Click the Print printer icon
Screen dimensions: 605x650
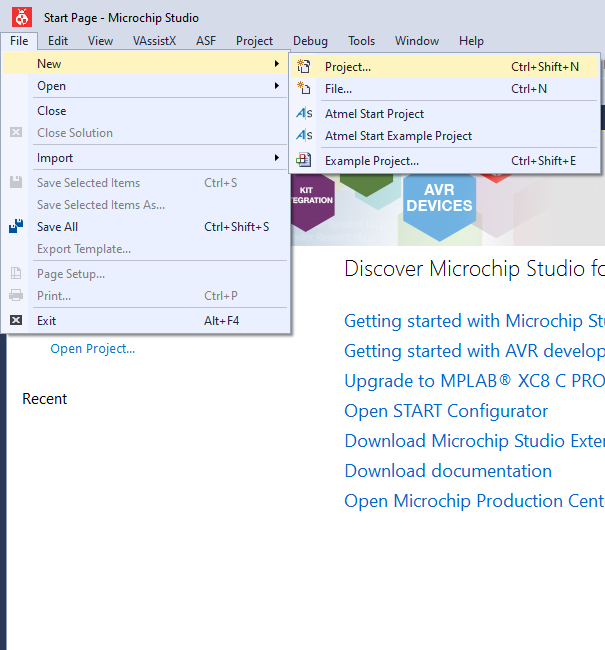tap(16, 295)
